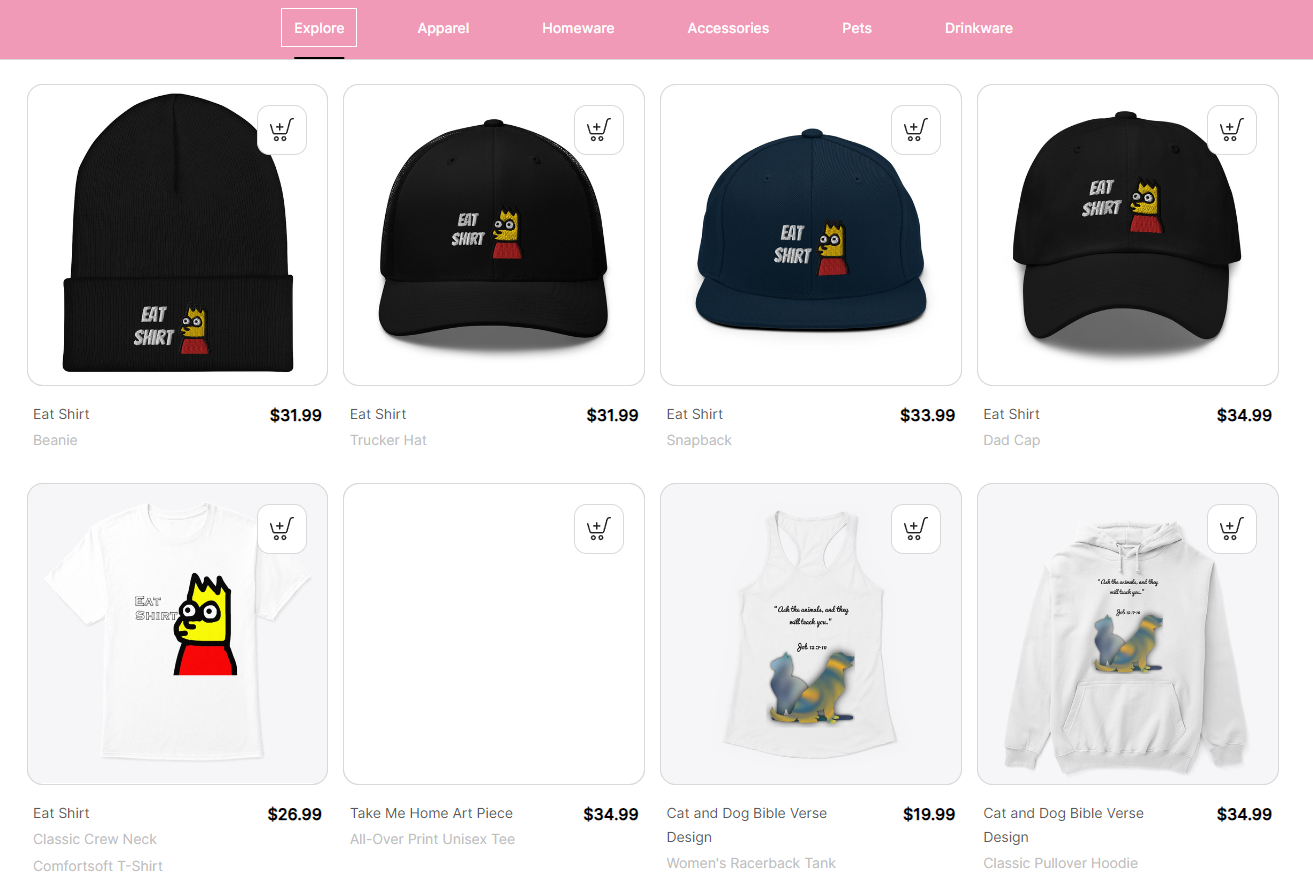
Task: Open the black beanie product image
Action: coord(177,235)
